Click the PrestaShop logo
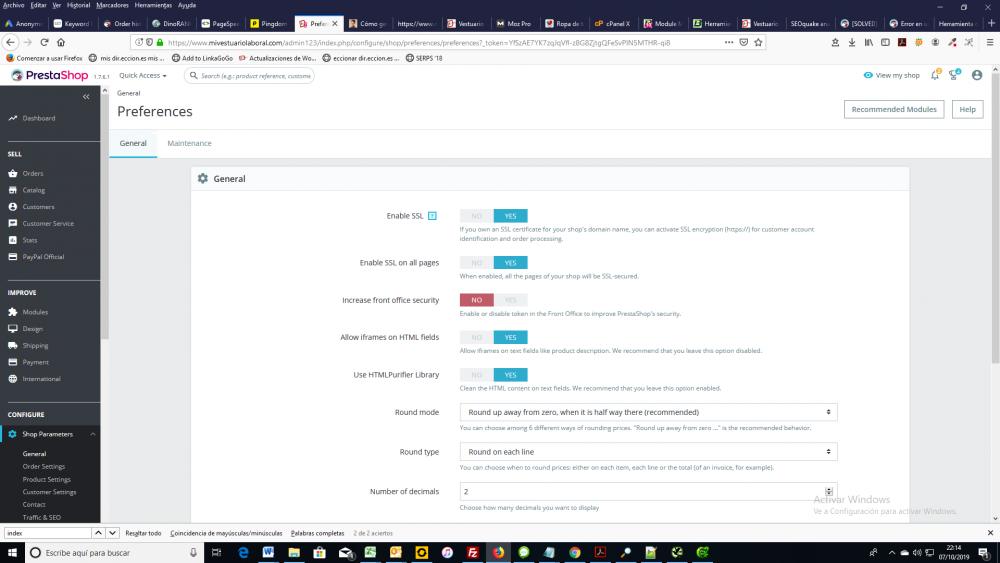The width and height of the screenshot is (1000, 563). [x=50, y=75]
